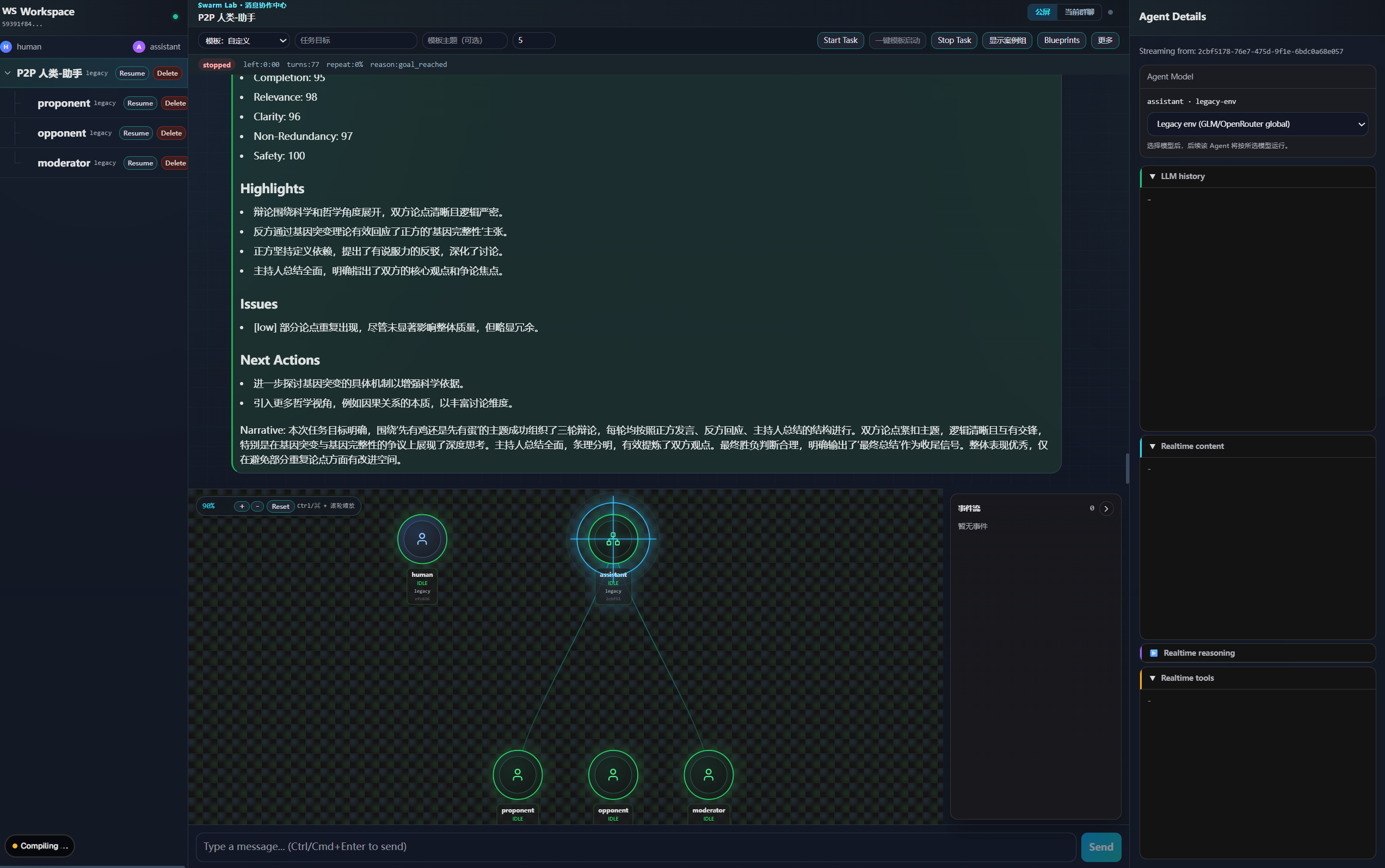Open the Legacy env model dropdown

[x=1257, y=124]
